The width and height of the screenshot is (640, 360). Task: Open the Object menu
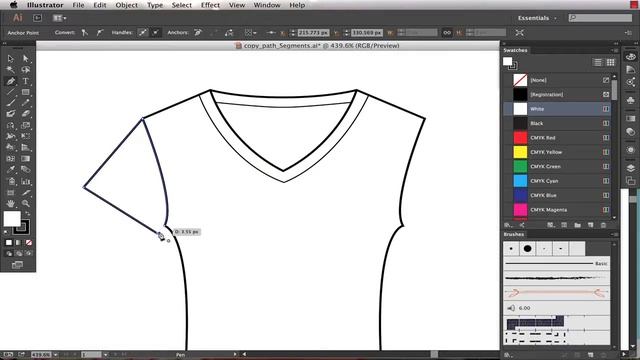coord(127,5)
